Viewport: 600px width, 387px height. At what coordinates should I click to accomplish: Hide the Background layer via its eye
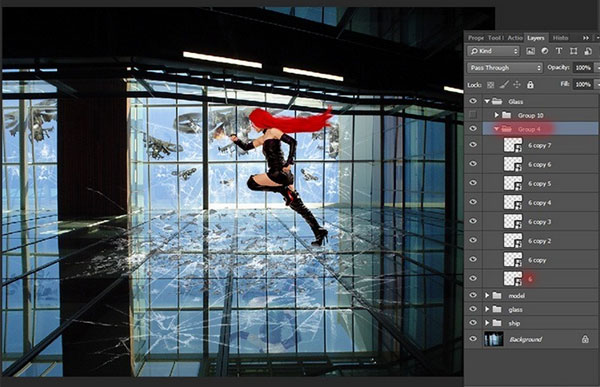point(473,339)
